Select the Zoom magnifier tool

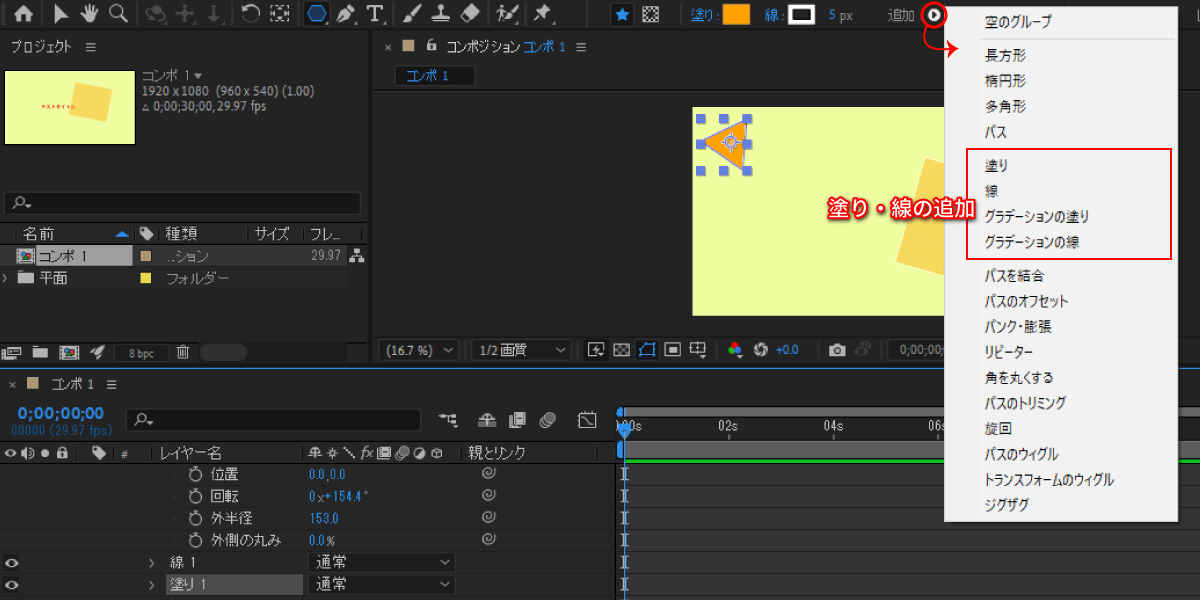119,14
